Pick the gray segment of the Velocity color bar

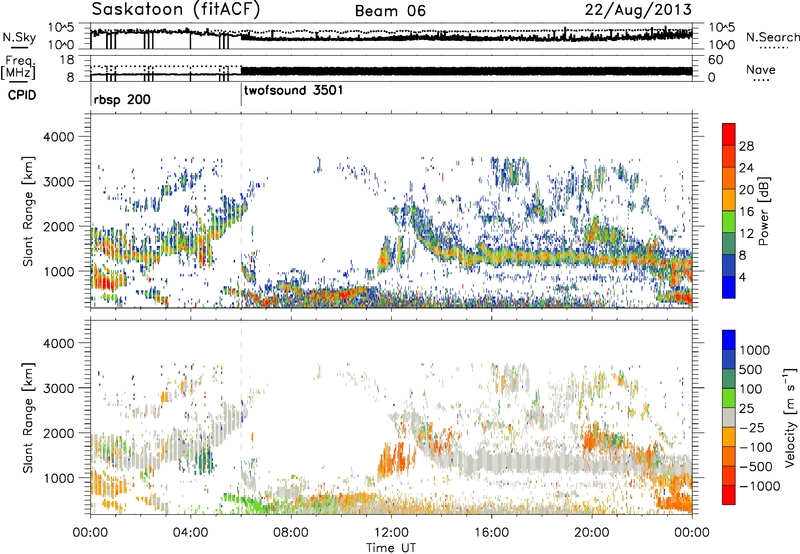[x=729, y=417]
